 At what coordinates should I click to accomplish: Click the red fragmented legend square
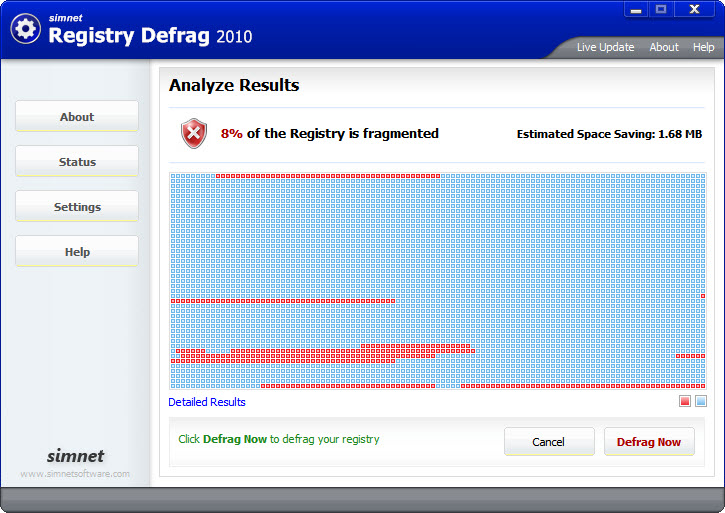(x=685, y=402)
